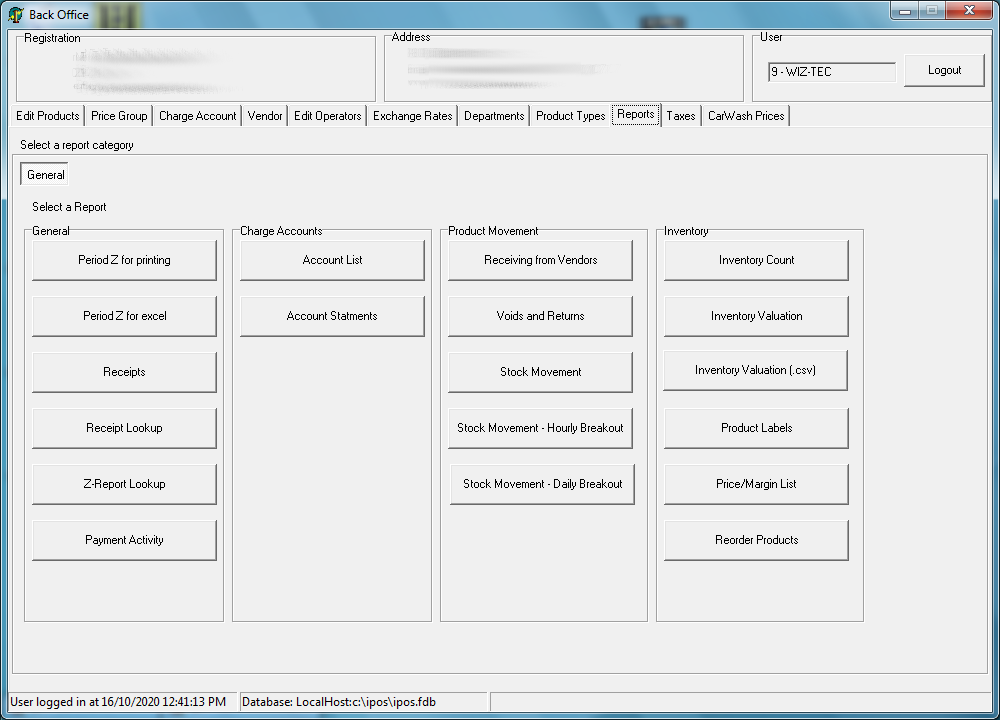Click the Logout button

coord(943,70)
